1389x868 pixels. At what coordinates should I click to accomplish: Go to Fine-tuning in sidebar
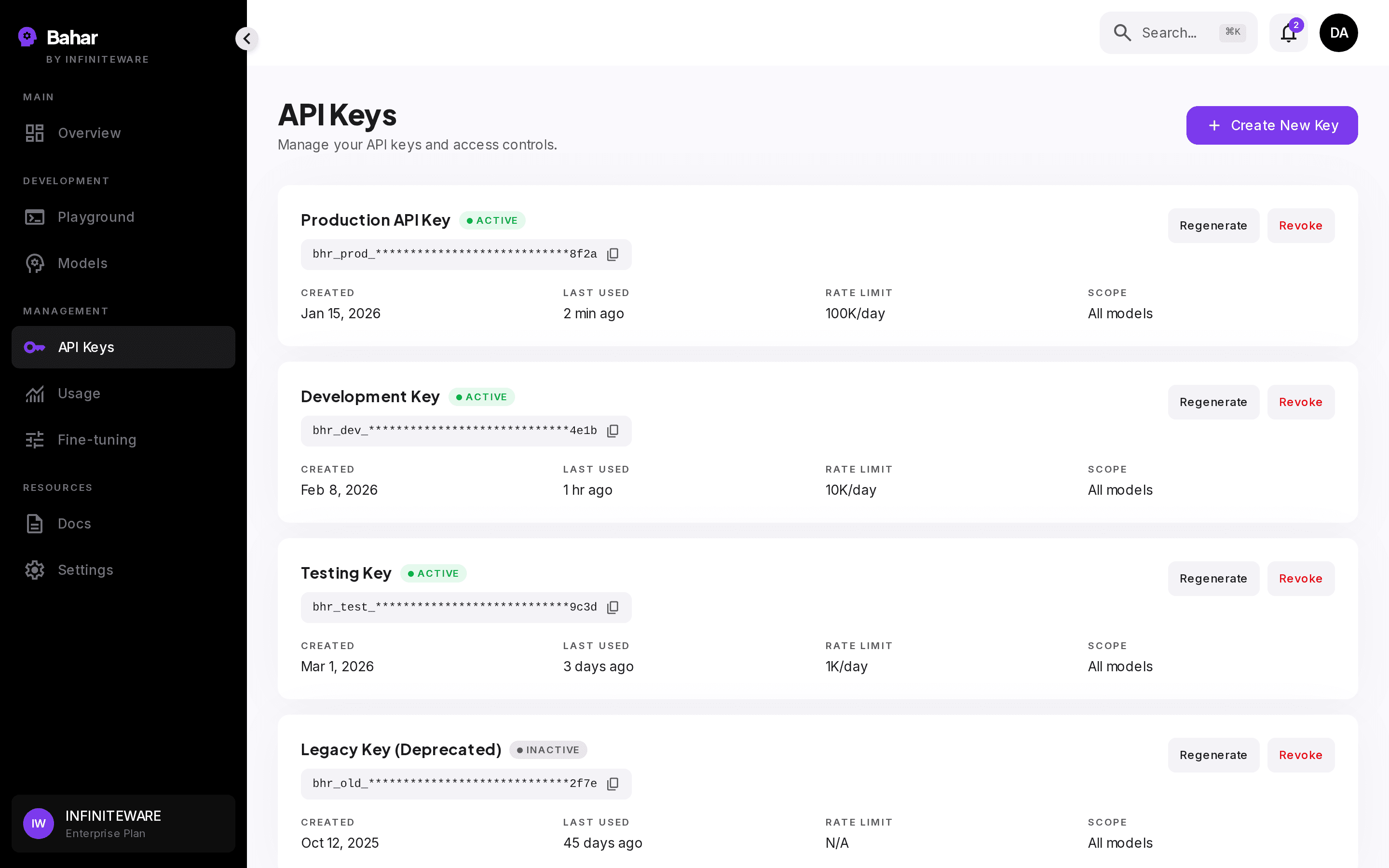123,440
